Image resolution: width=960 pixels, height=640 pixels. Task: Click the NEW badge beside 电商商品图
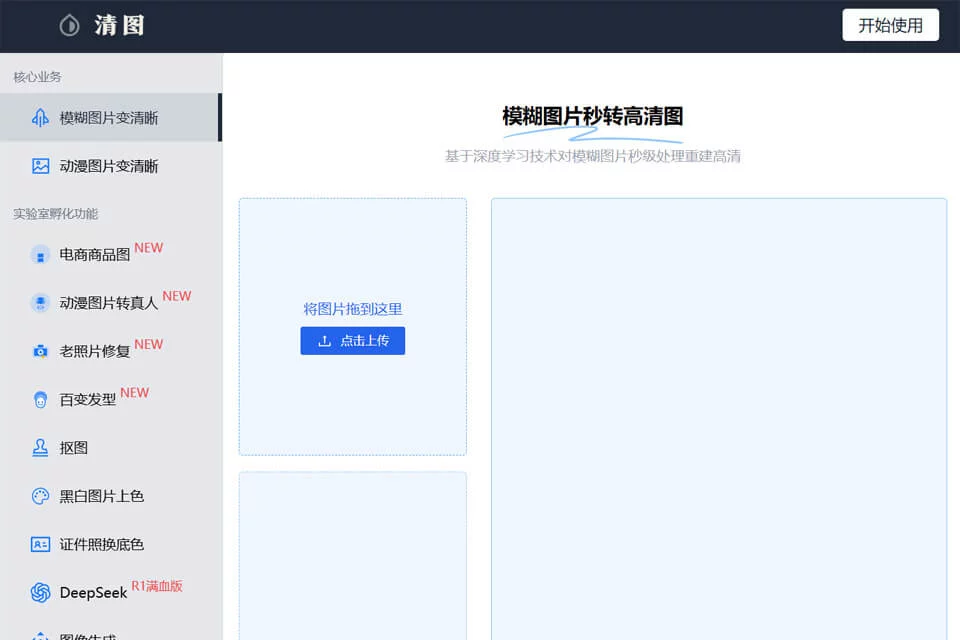coord(149,247)
